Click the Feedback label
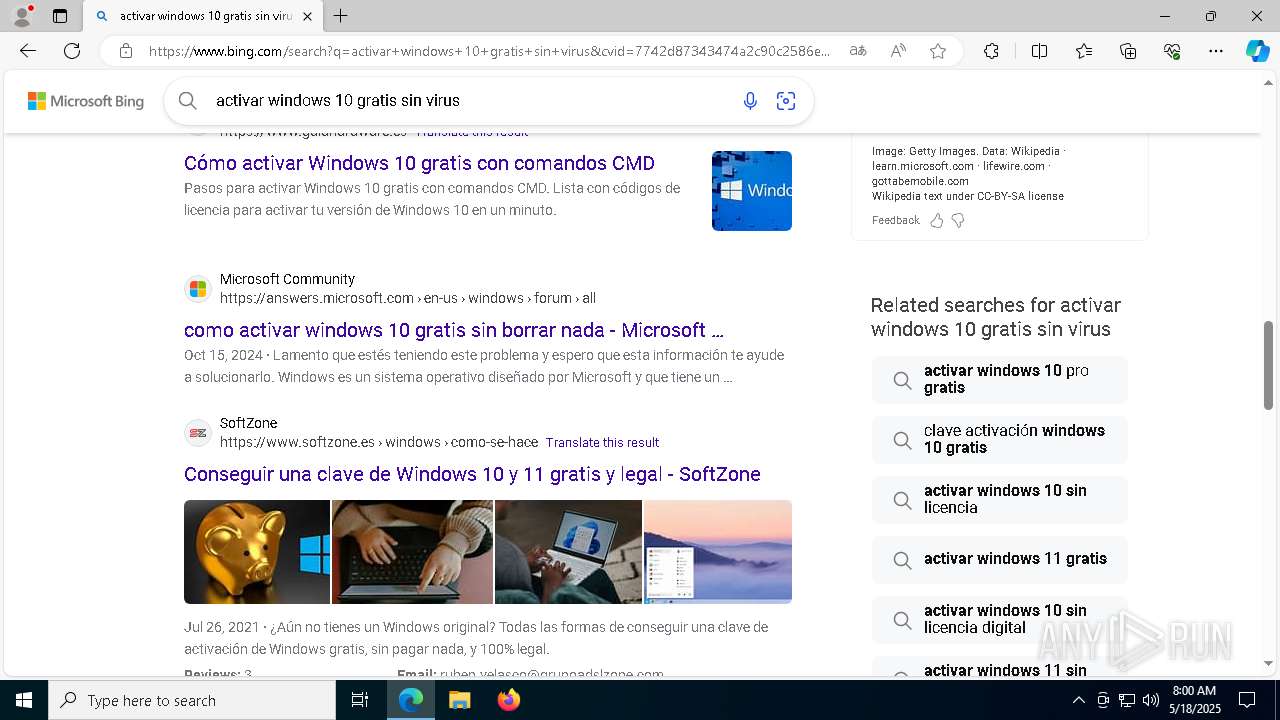 point(895,220)
